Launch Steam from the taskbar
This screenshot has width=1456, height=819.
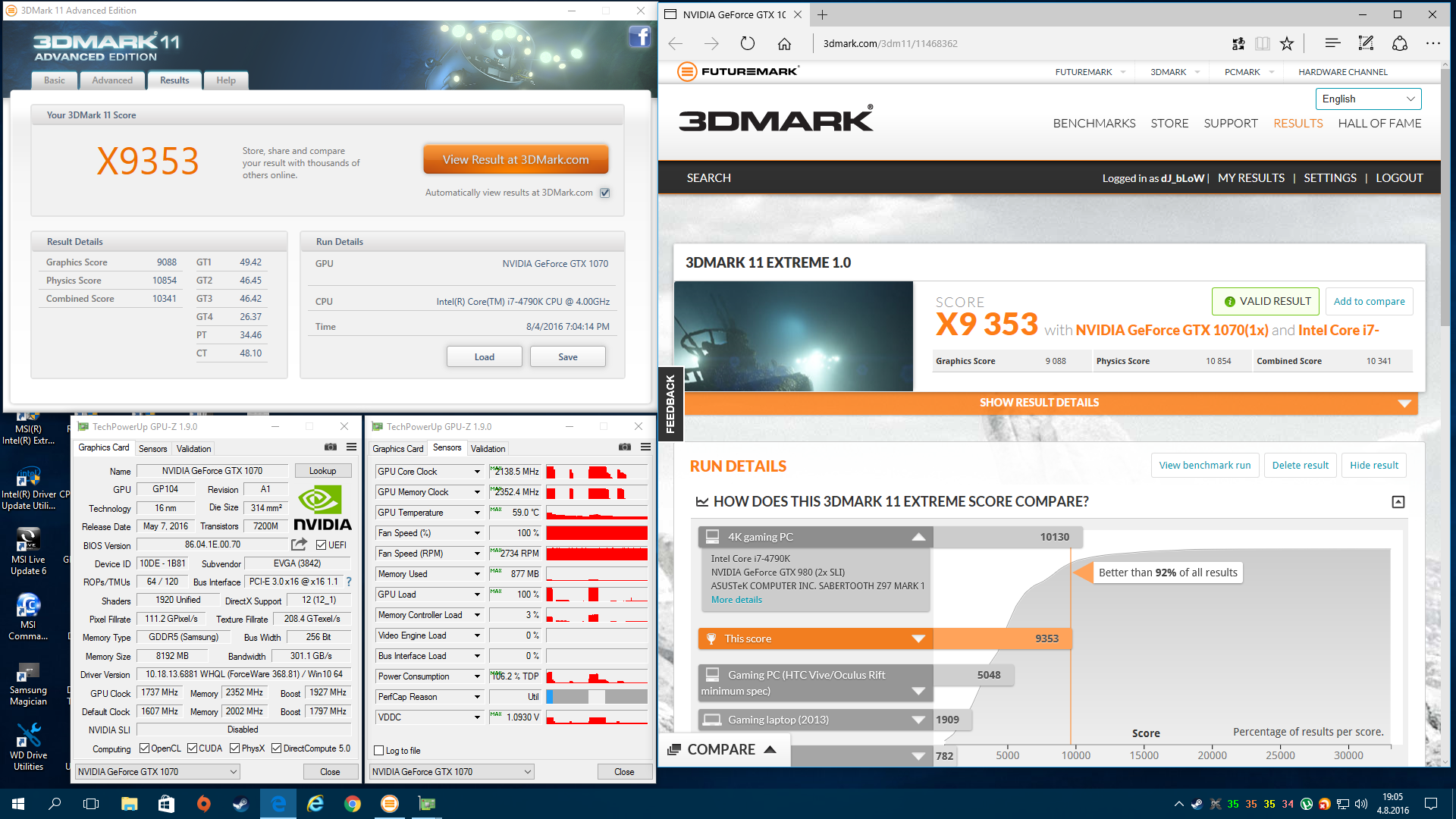240,804
